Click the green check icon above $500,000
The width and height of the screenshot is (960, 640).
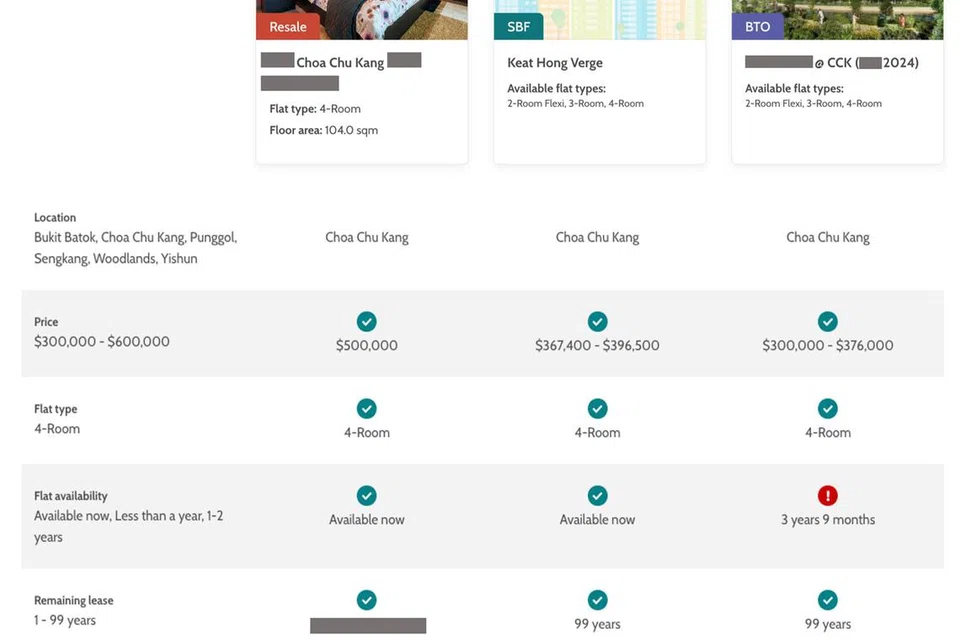coord(367,321)
